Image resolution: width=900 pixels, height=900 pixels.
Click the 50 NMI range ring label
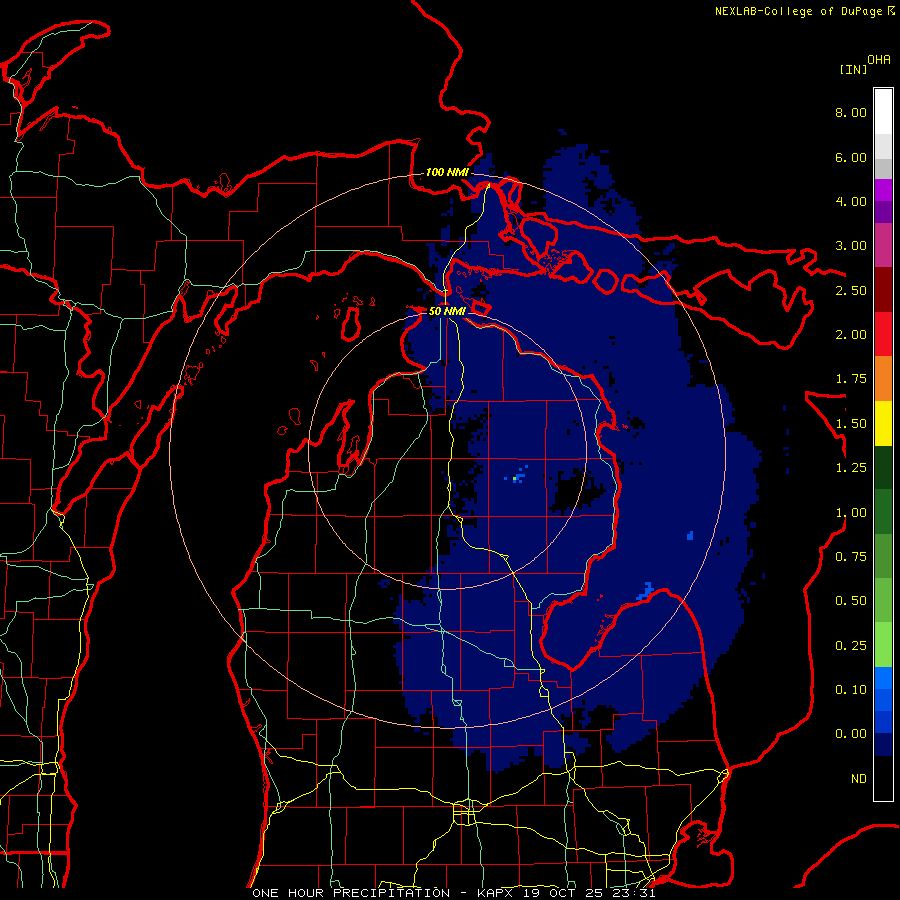[447, 311]
